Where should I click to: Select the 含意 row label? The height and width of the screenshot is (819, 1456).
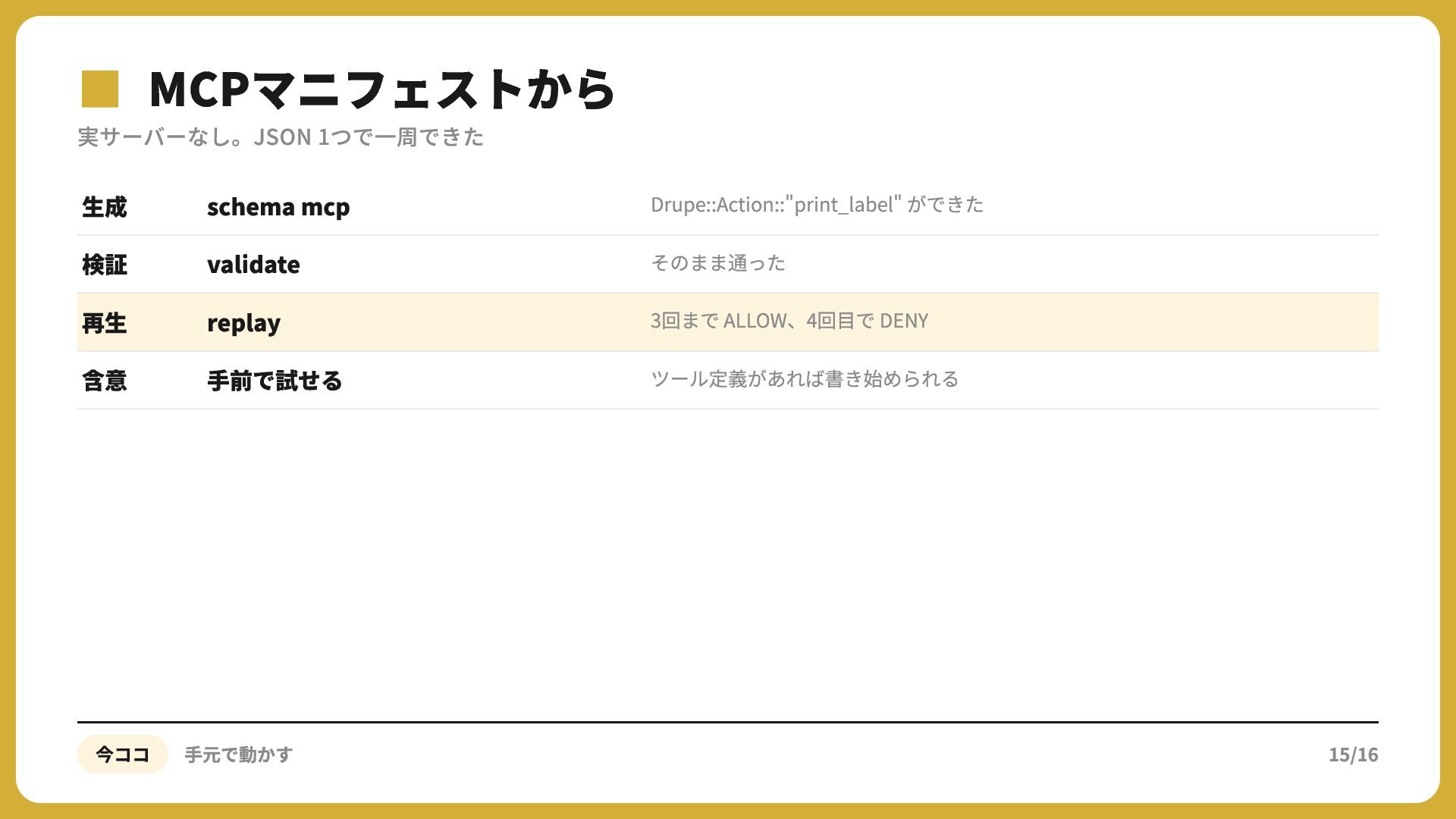click(x=105, y=381)
